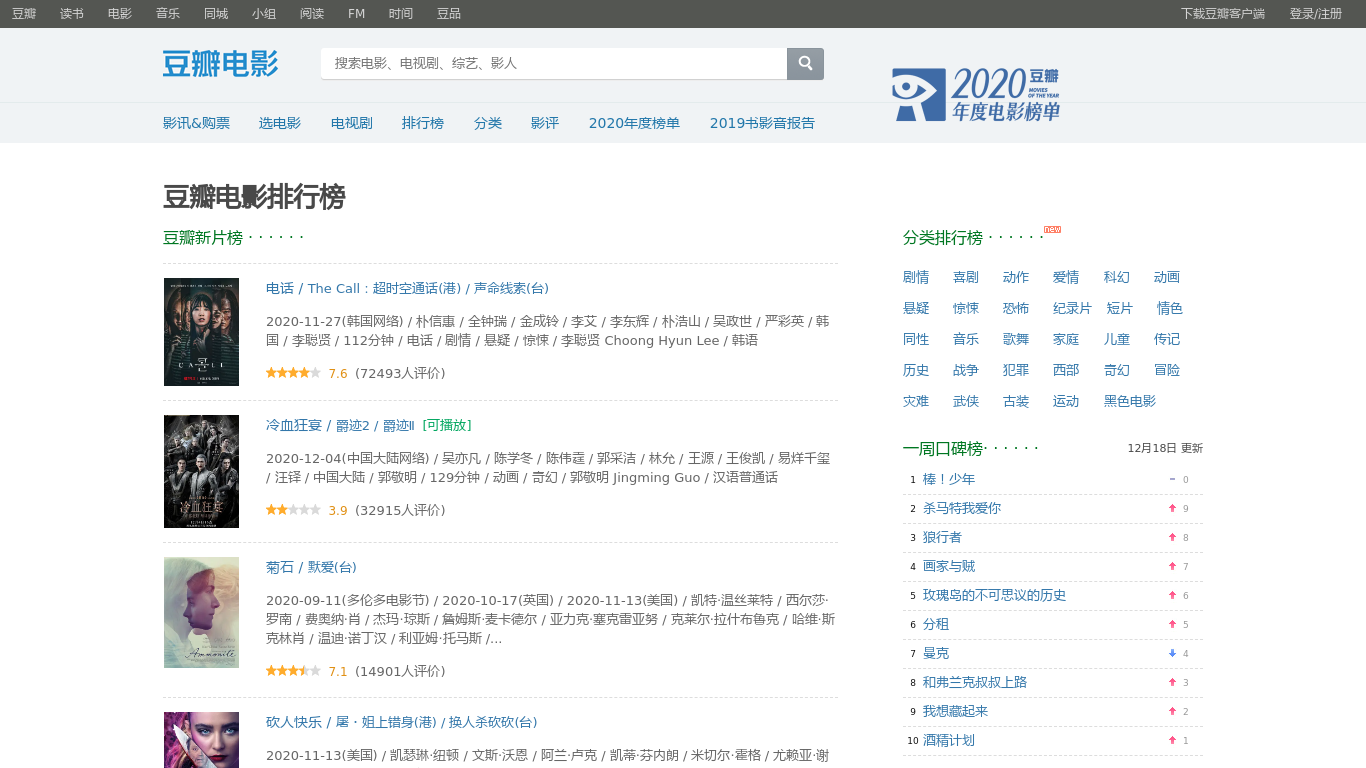Select the 惊悚 category
1366x768 pixels.
tap(966, 308)
